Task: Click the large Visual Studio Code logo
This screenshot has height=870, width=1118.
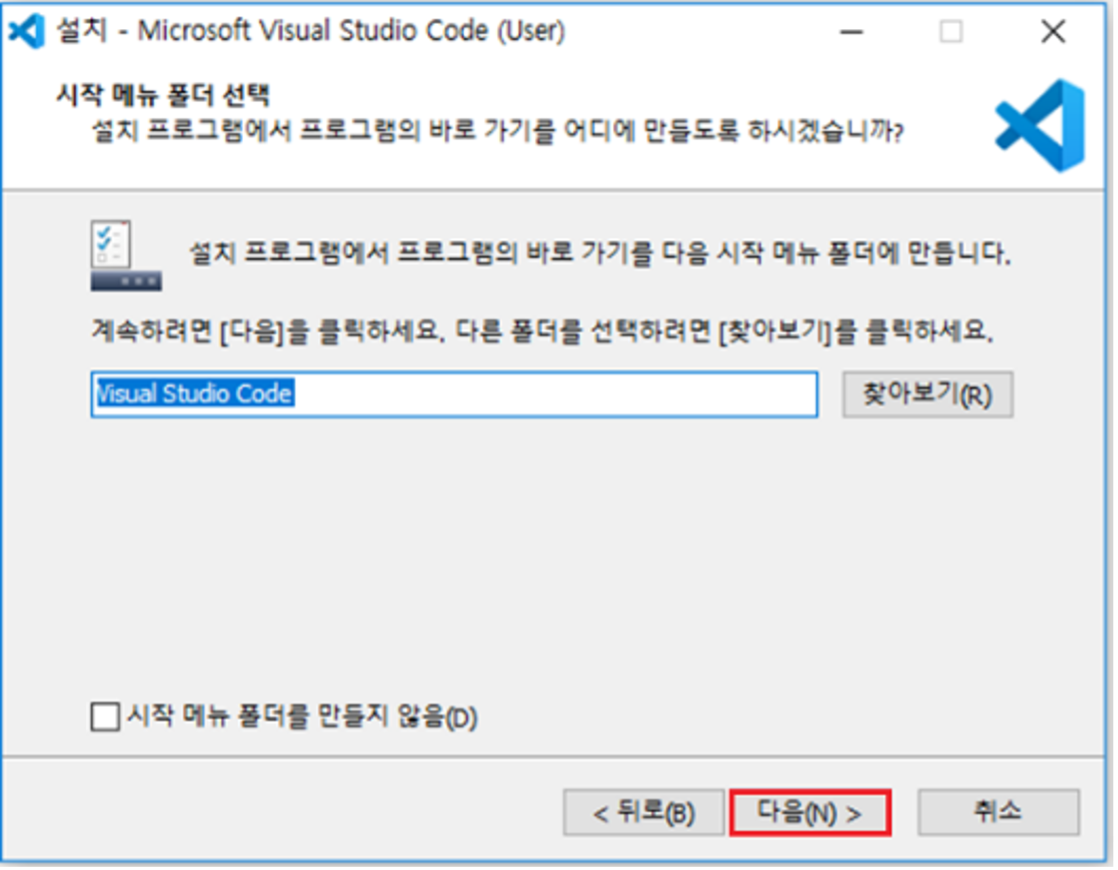Action: 1040,126
